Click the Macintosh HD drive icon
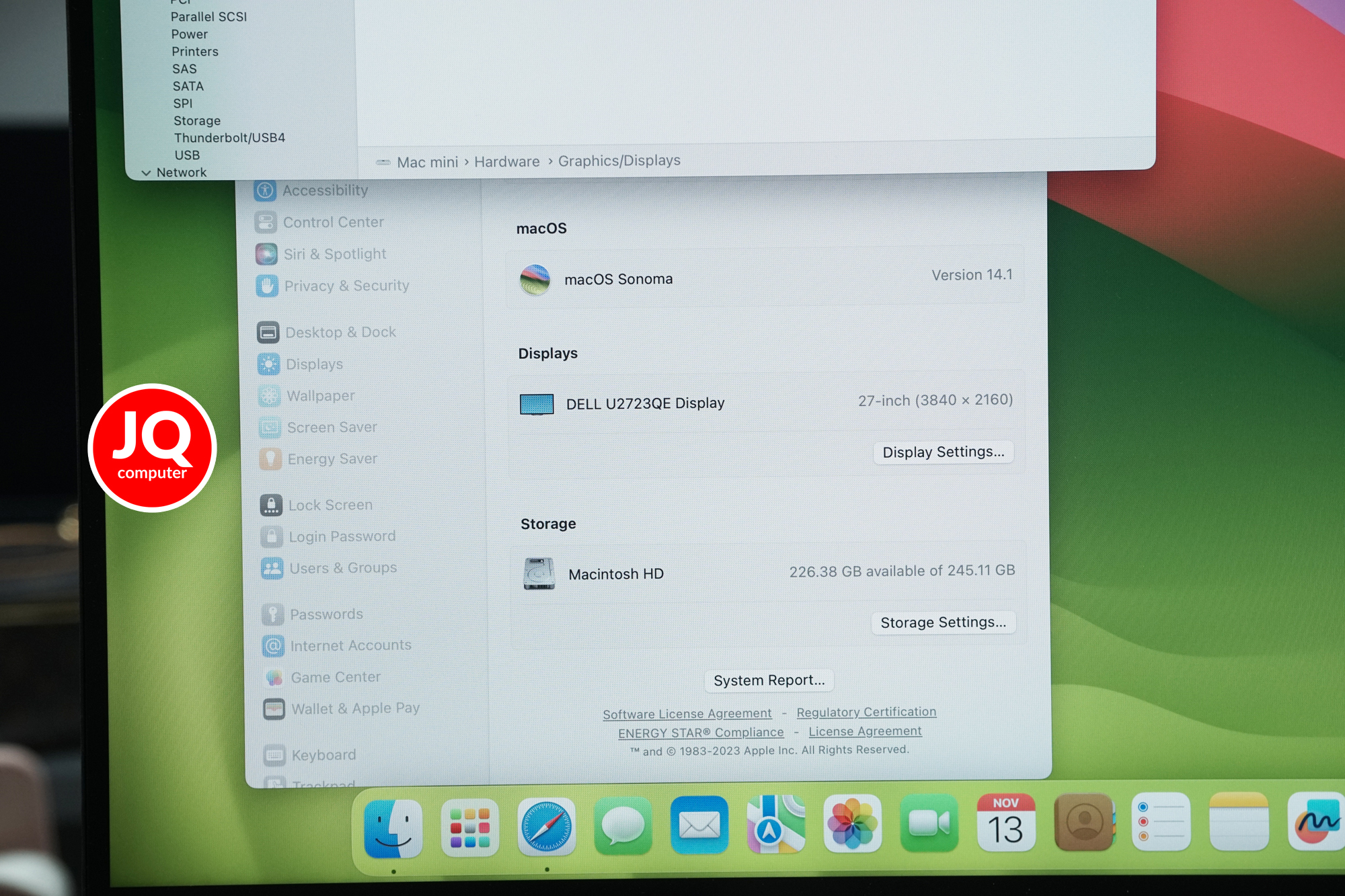 pos(539,574)
